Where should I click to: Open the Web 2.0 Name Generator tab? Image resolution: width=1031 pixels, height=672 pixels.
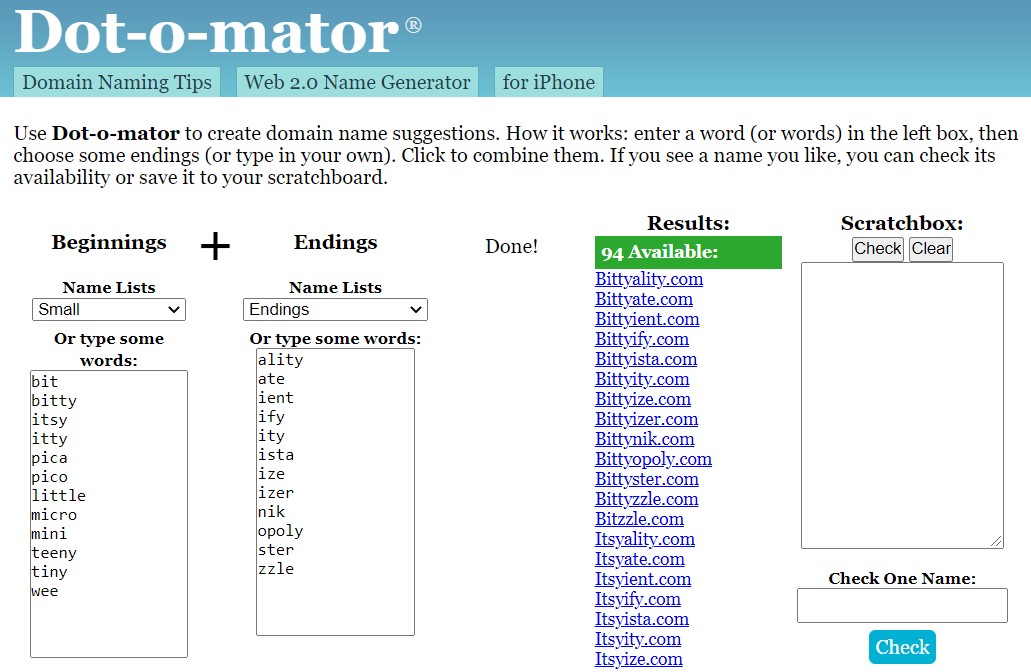click(357, 82)
